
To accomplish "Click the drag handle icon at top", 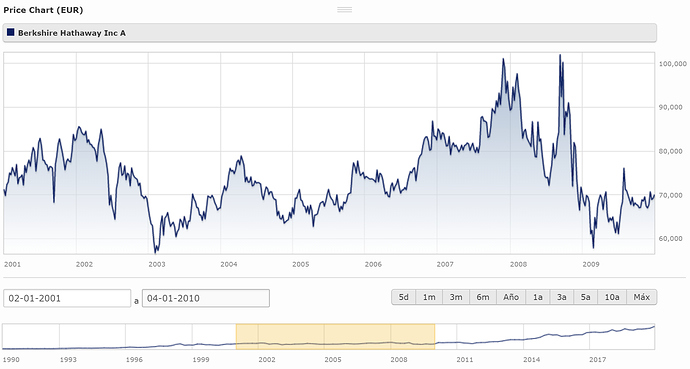I will (345, 10).
